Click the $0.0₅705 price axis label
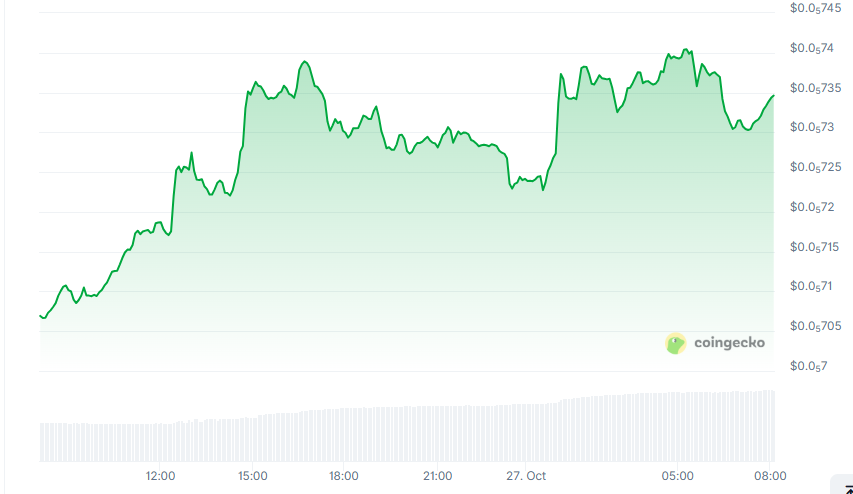The image size is (853, 494). click(814, 326)
